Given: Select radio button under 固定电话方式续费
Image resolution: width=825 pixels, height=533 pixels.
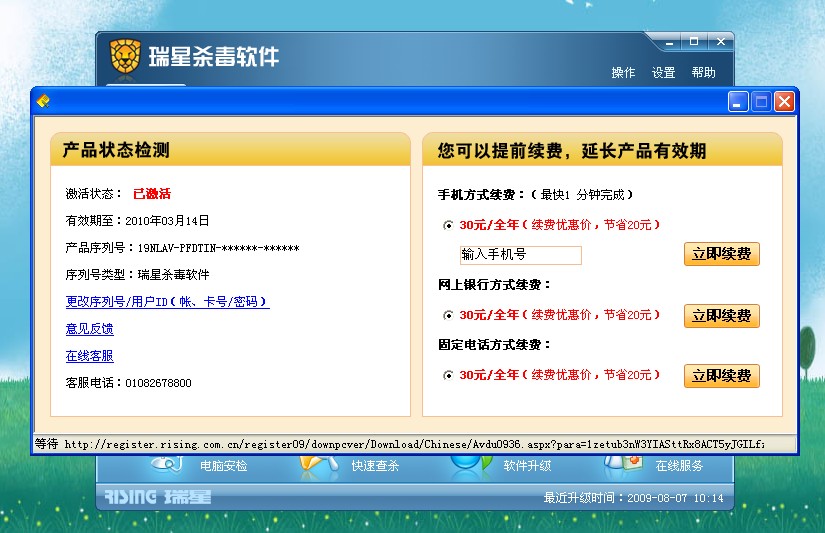Looking at the screenshot, I should pyautogui.click(x=448, y=375).
